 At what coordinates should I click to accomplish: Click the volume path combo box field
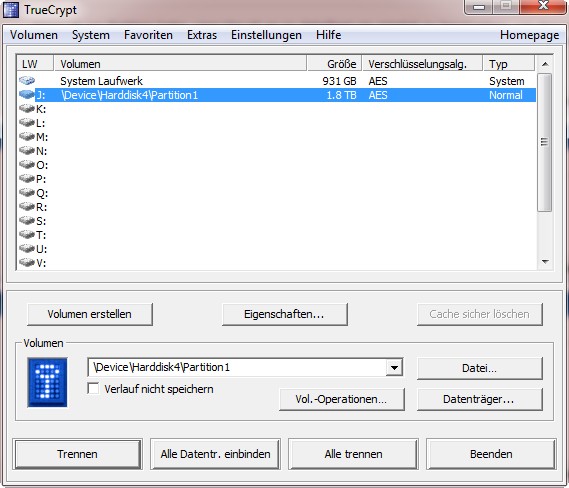tap(245, 368)
